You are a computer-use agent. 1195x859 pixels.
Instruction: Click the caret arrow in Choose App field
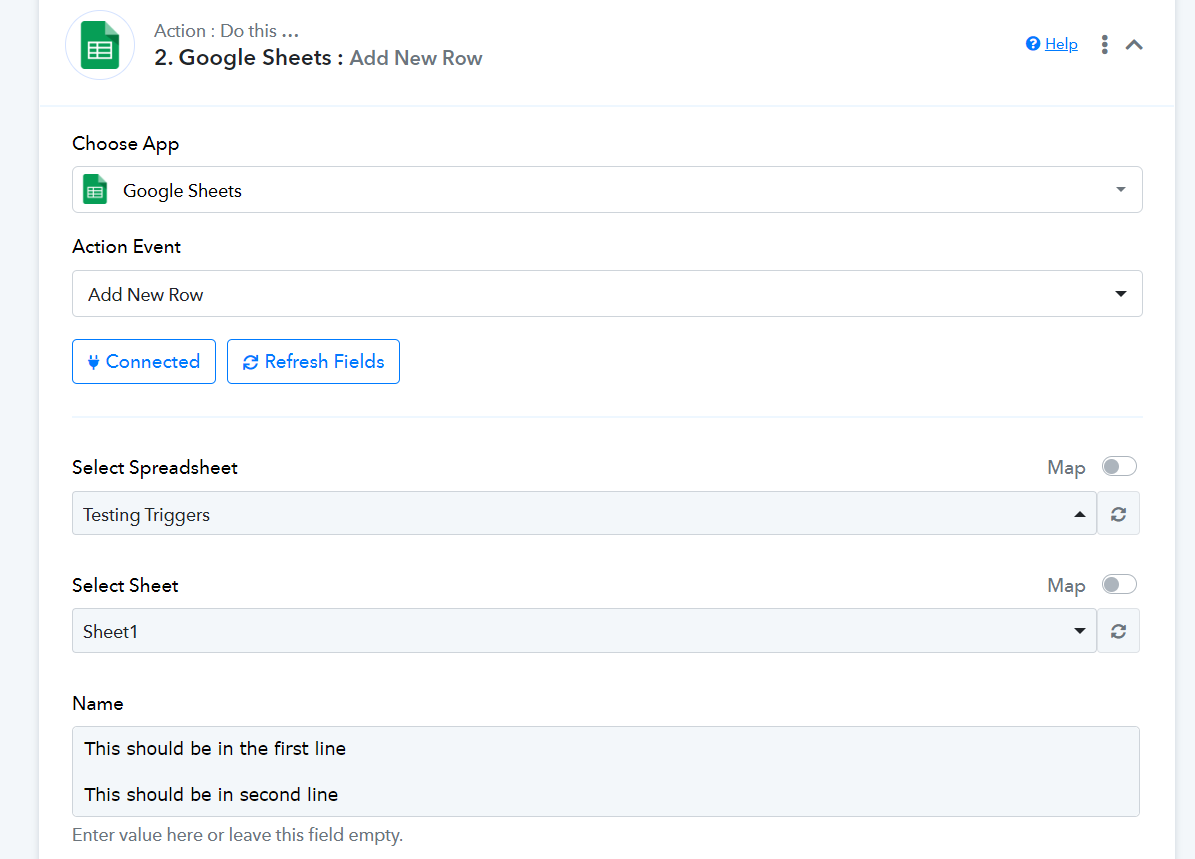click(1120, 190)
